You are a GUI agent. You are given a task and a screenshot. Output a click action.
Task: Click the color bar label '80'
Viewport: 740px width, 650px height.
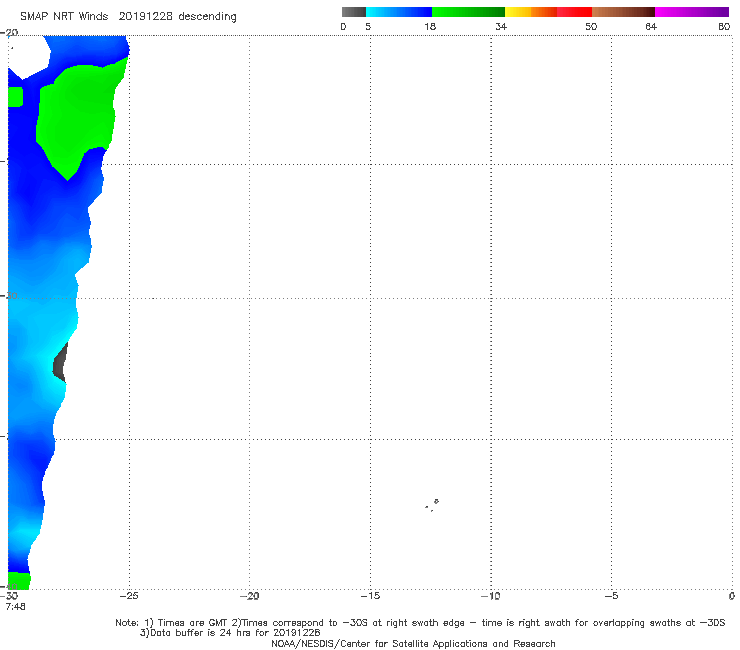724,27
